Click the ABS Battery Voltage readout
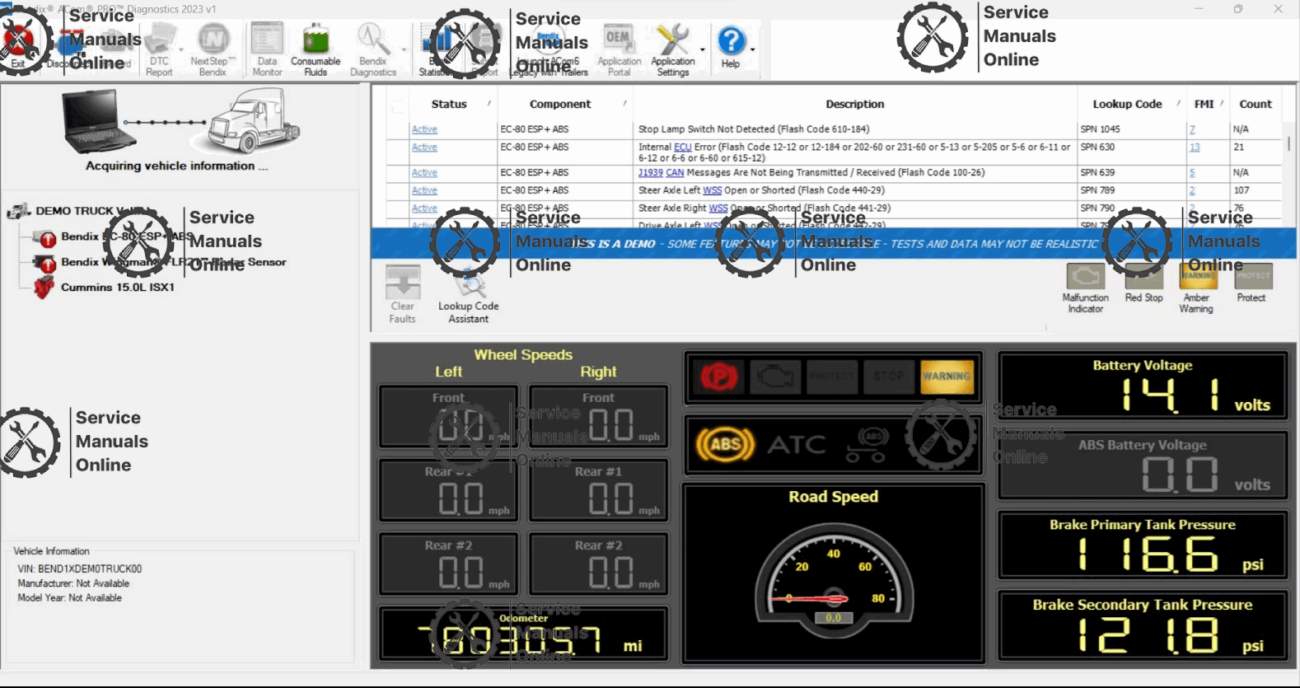 1143,467
